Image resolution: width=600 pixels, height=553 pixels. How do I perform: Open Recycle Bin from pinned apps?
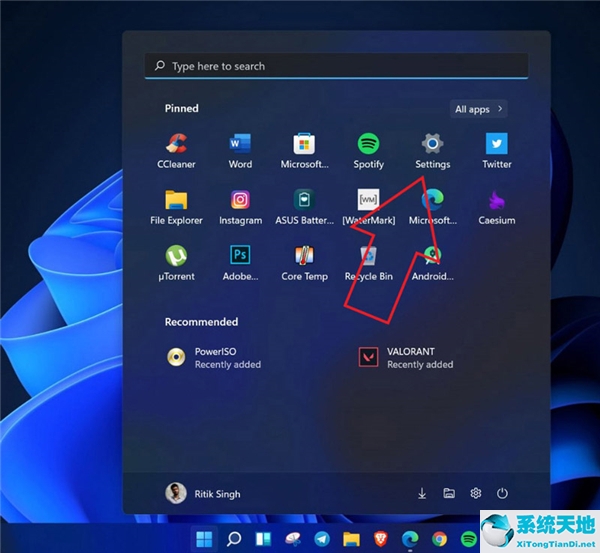click(368, 263)
